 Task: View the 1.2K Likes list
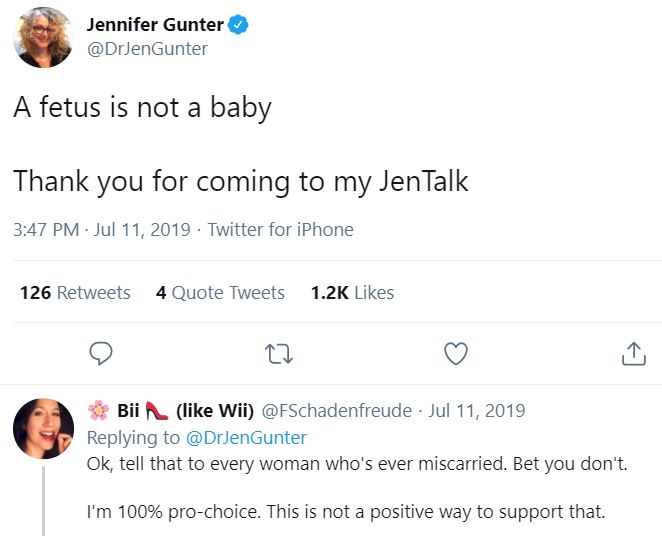(352, 292)
